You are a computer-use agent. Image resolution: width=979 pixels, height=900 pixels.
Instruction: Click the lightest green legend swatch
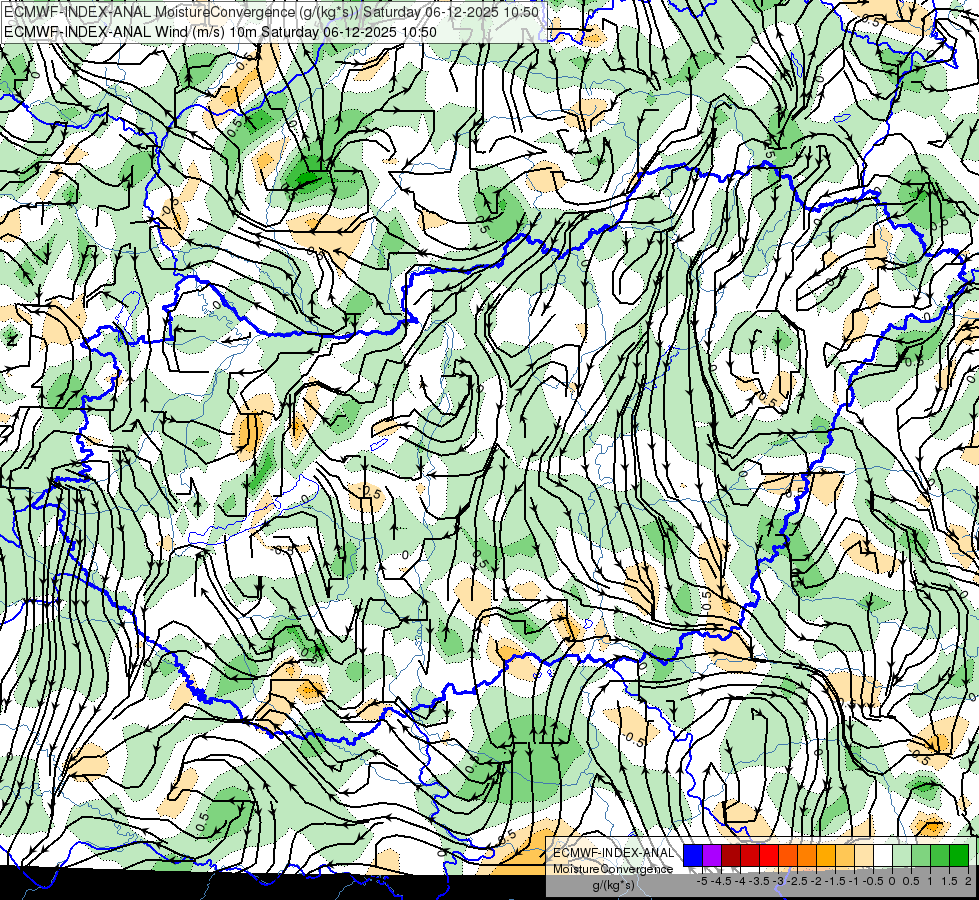click(x=902, y=855)
